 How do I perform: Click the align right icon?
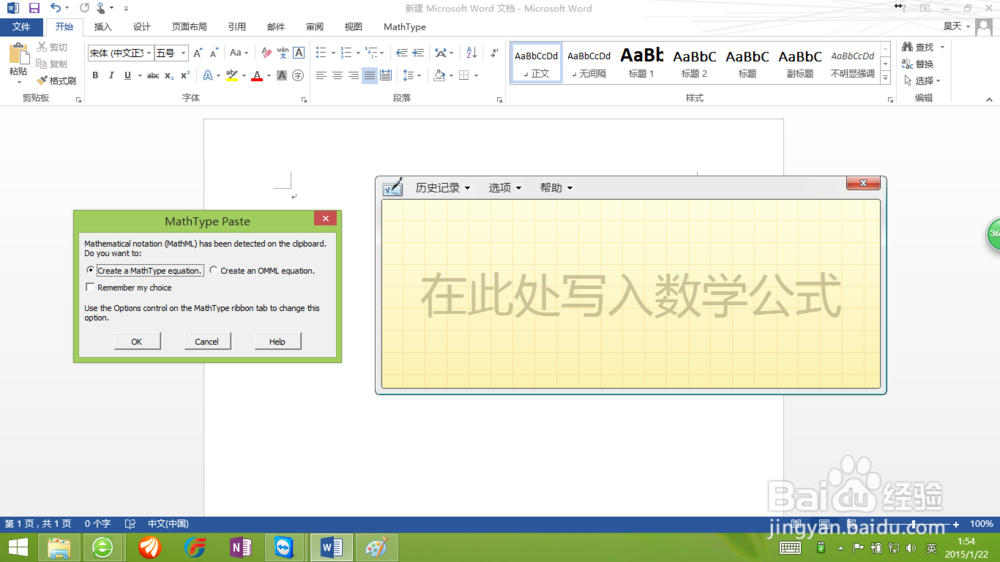(x=353, y=75)
